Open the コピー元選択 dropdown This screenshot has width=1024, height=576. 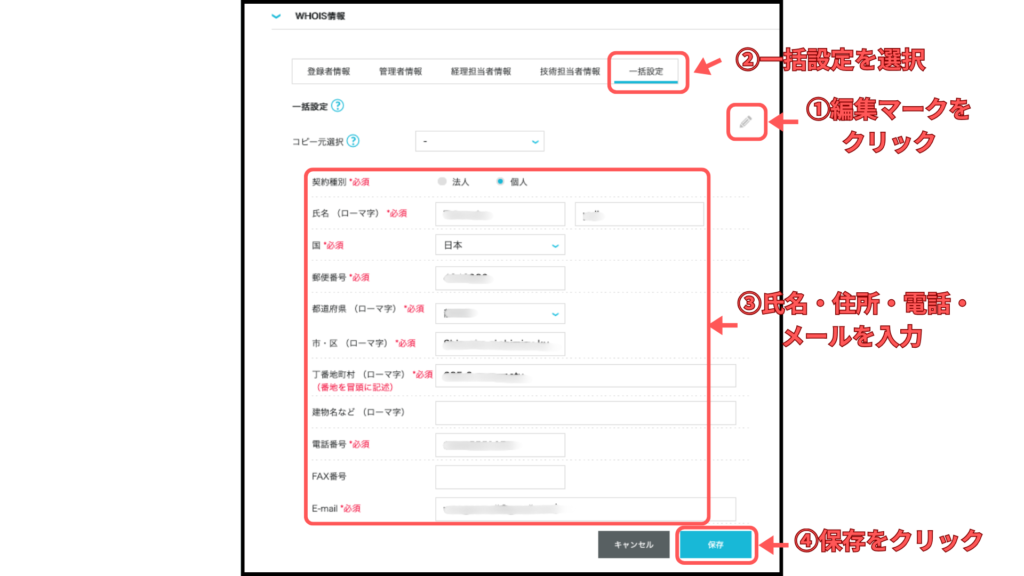[480, 141]
